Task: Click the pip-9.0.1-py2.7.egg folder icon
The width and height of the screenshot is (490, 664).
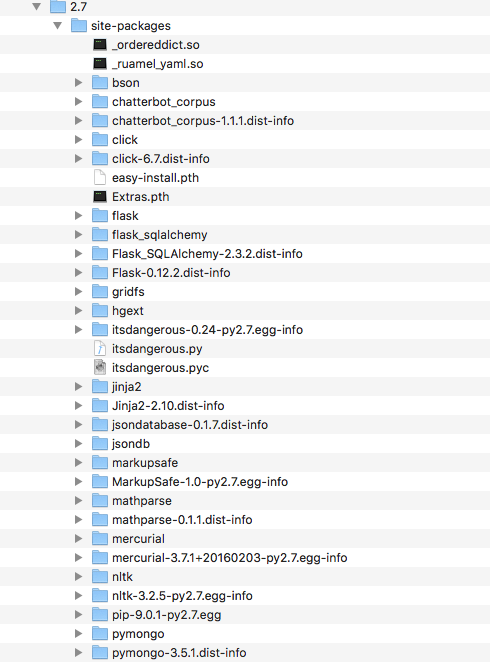Action: pyautogui.click(x=100, y=614)
